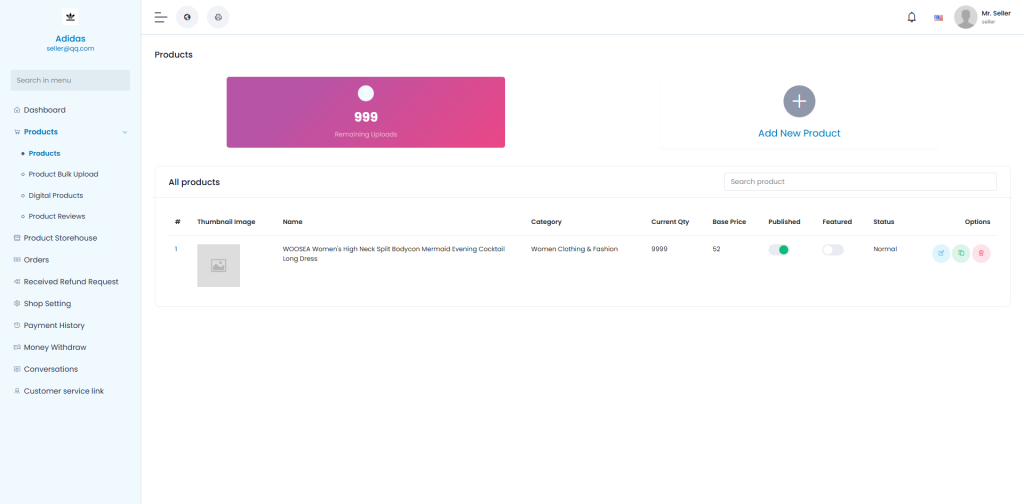Viewport: 1024px width, 504px height.
Task: Click the hamburger menu toggle icon
Action: tap(161, 18)
